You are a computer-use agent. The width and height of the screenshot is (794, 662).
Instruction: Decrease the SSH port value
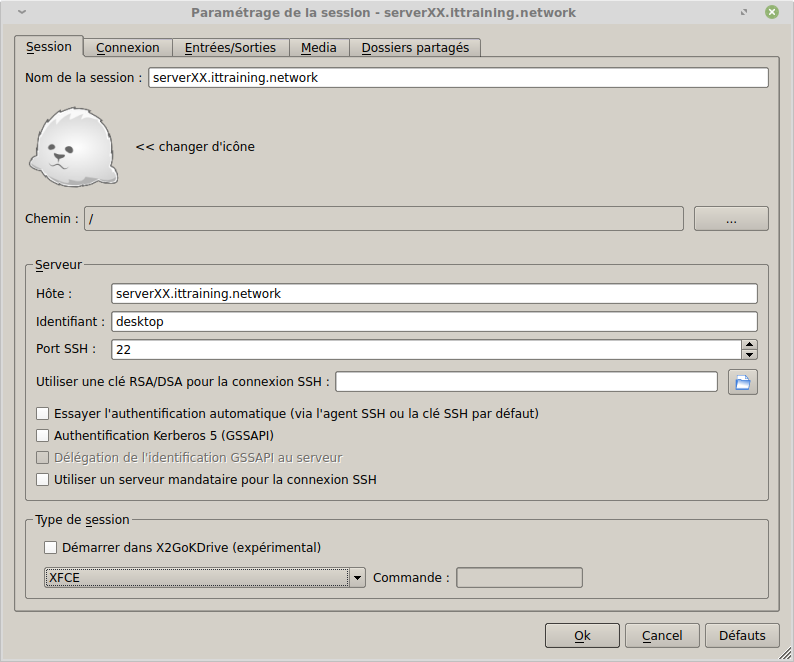(749, 354)
